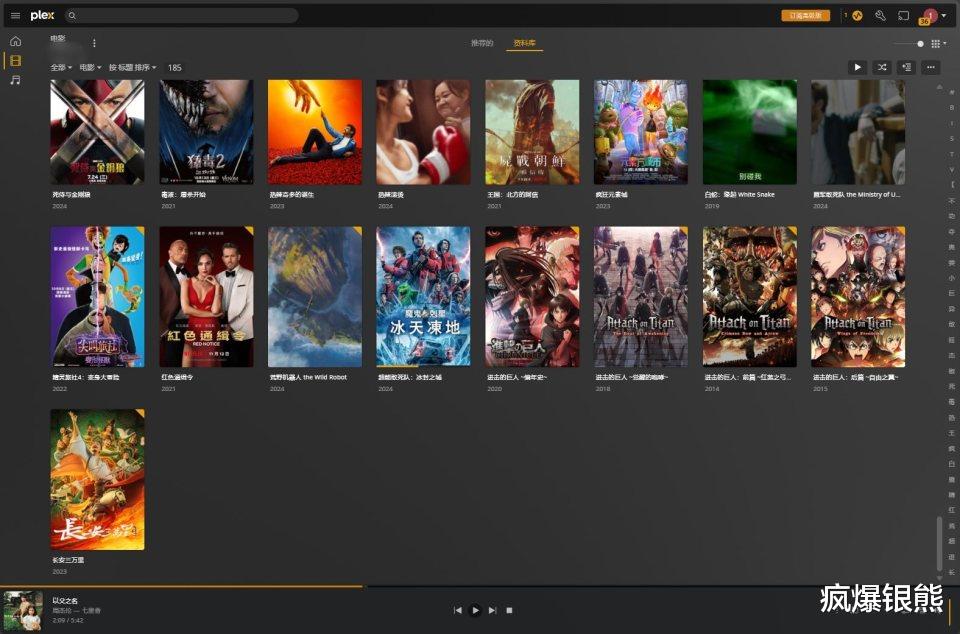The image size is (960, 634).
Task: Open Attack on Titan 2014 poster
Action: (x=749, y=297)
